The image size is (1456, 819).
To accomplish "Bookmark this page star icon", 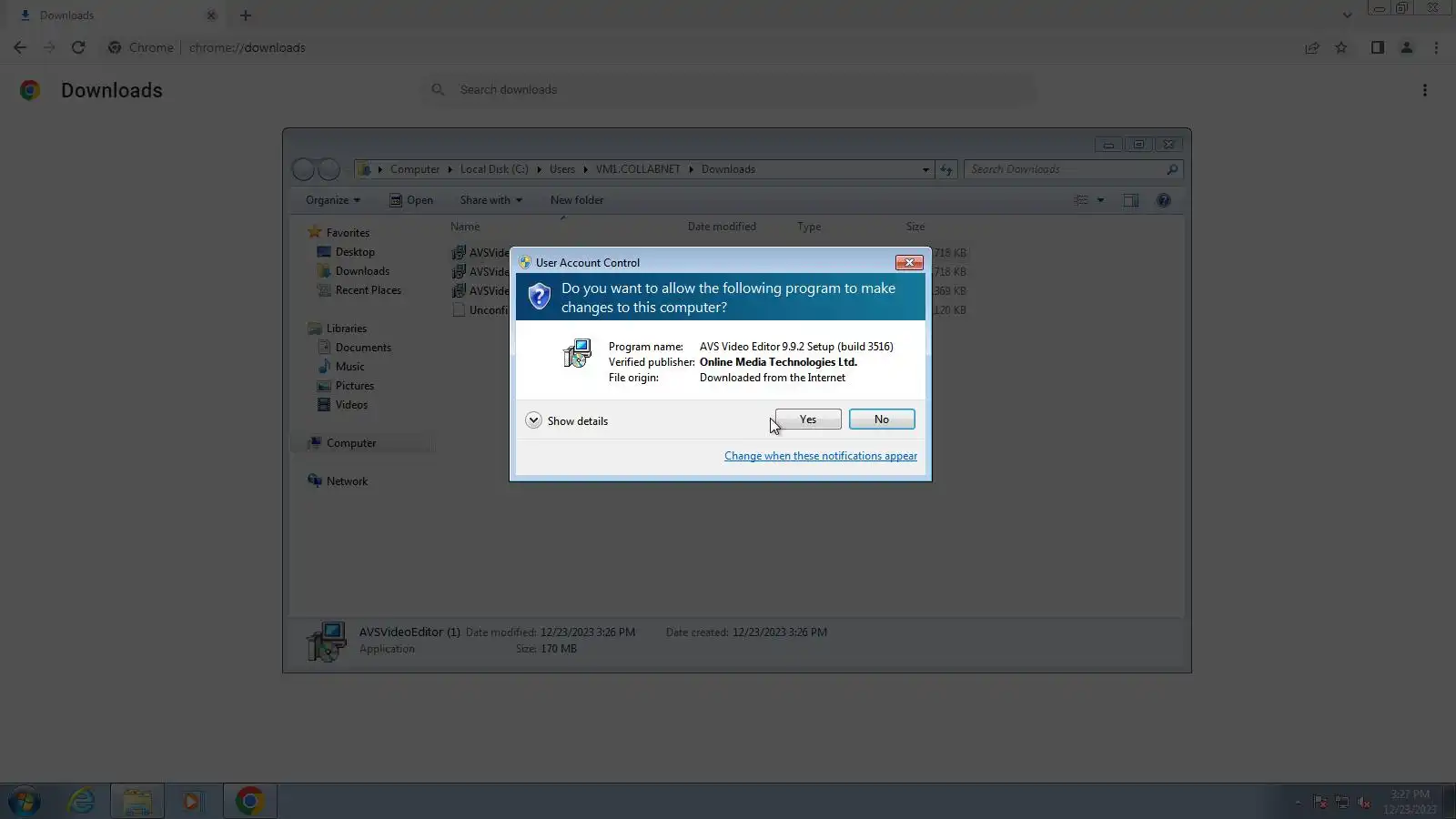I will click(1340, 47).
